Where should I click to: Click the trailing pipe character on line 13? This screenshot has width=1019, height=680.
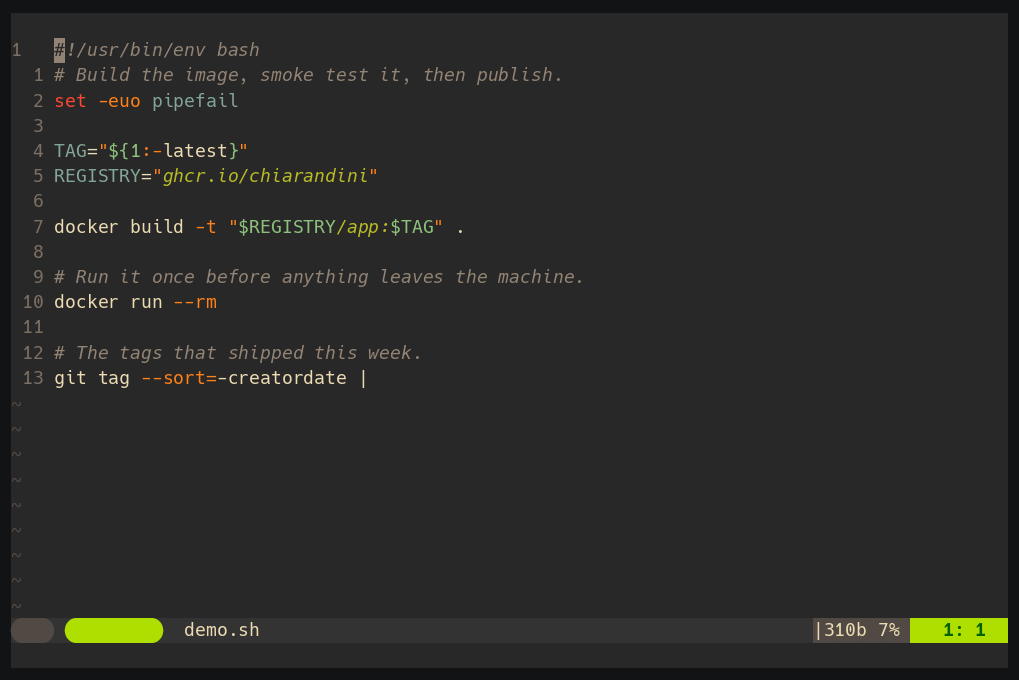[363, 378]
